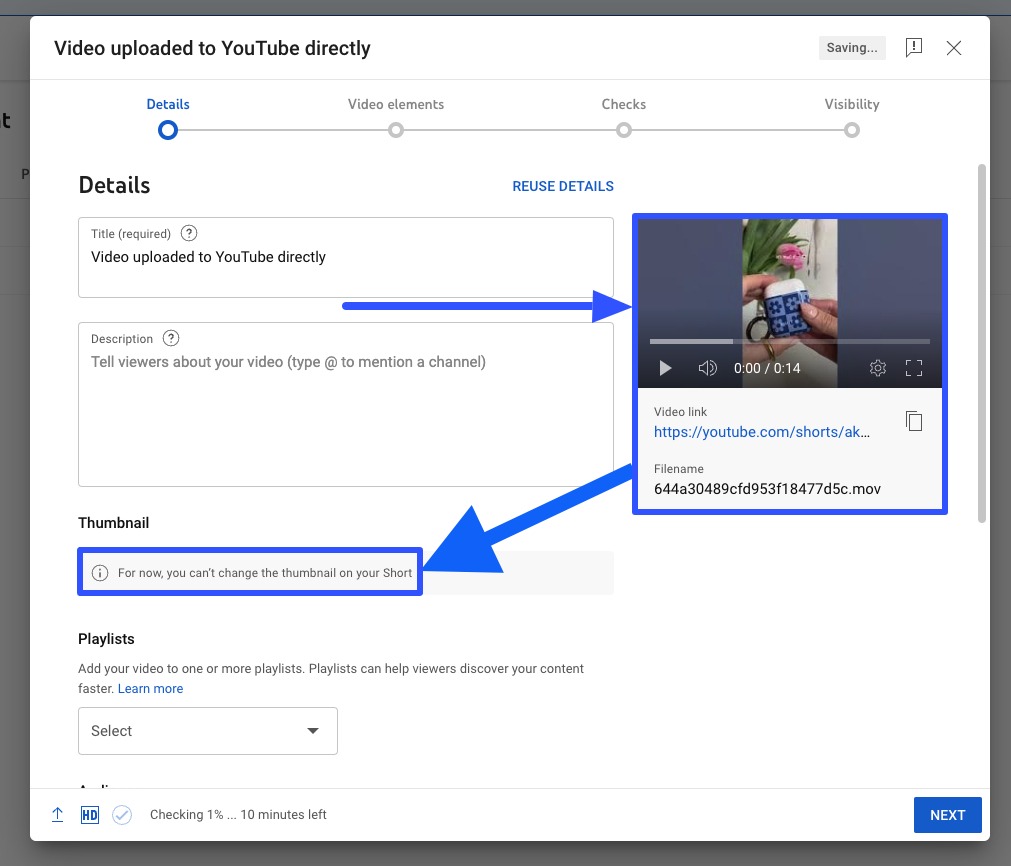The width and height of the screenshot is (1011, 866).
Task: Play the video preview
Action: coord(665,368)
